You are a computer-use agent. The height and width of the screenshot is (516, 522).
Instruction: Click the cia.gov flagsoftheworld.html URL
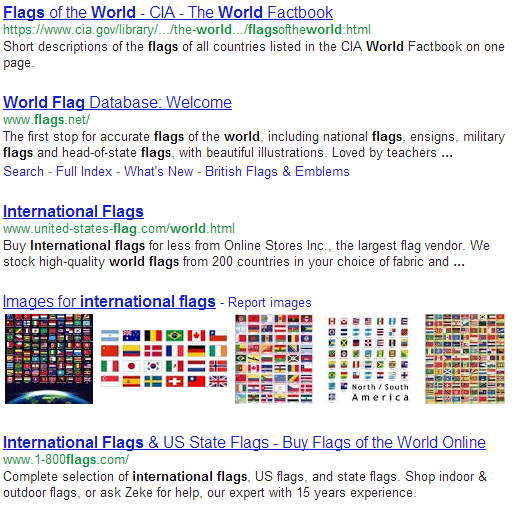[187, 30]
